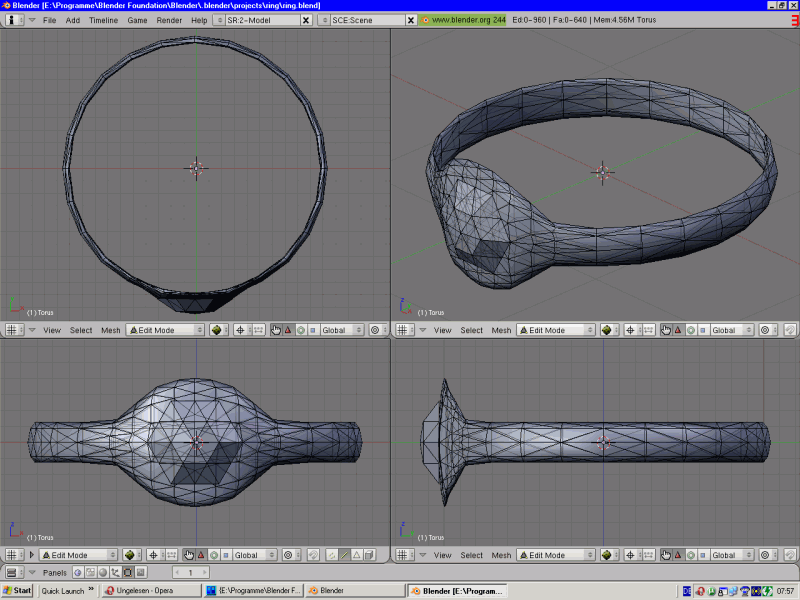Viewport: 800px width, 600px height.
Task: Click the Object context icon in Panels header
Action: pos(115,573)
